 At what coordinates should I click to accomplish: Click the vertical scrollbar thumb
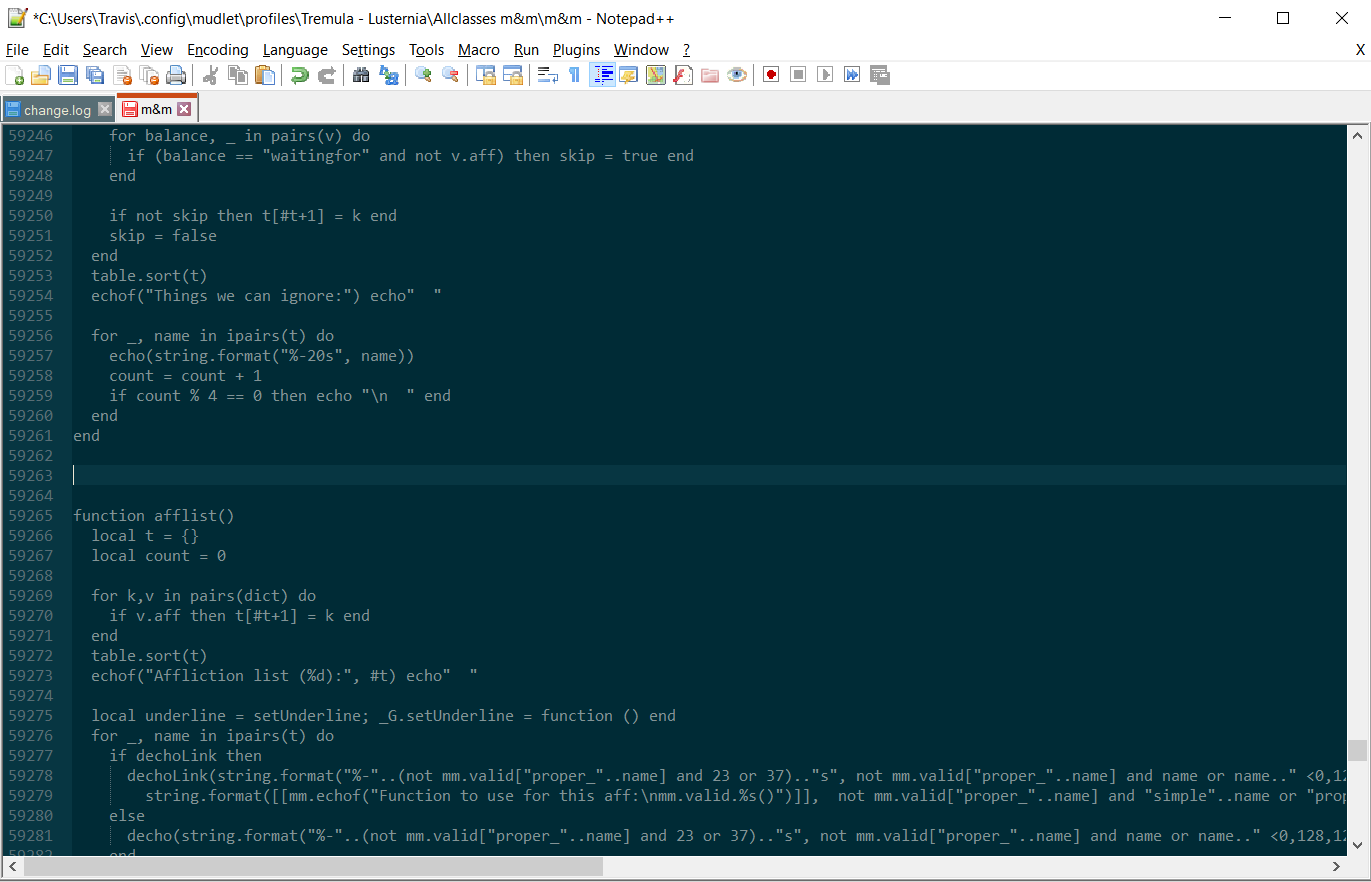[1357, 750]
